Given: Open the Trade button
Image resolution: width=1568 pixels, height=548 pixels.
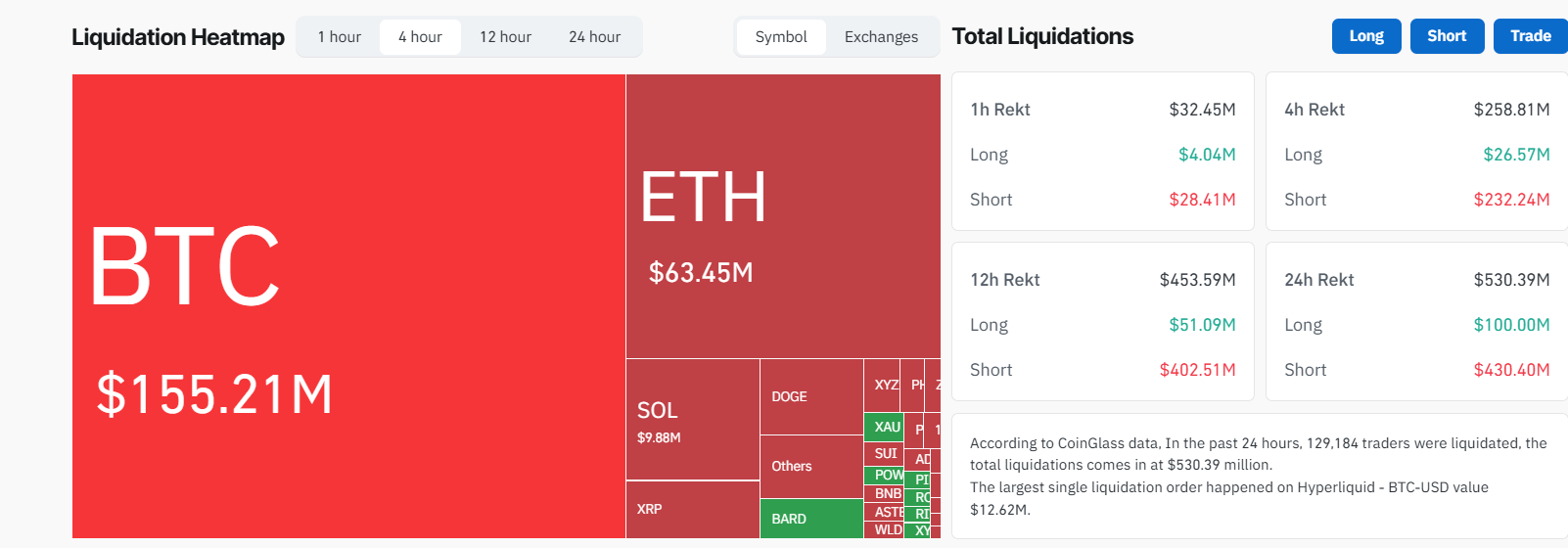Looking at the screenshot, I should coord(1530,36).
